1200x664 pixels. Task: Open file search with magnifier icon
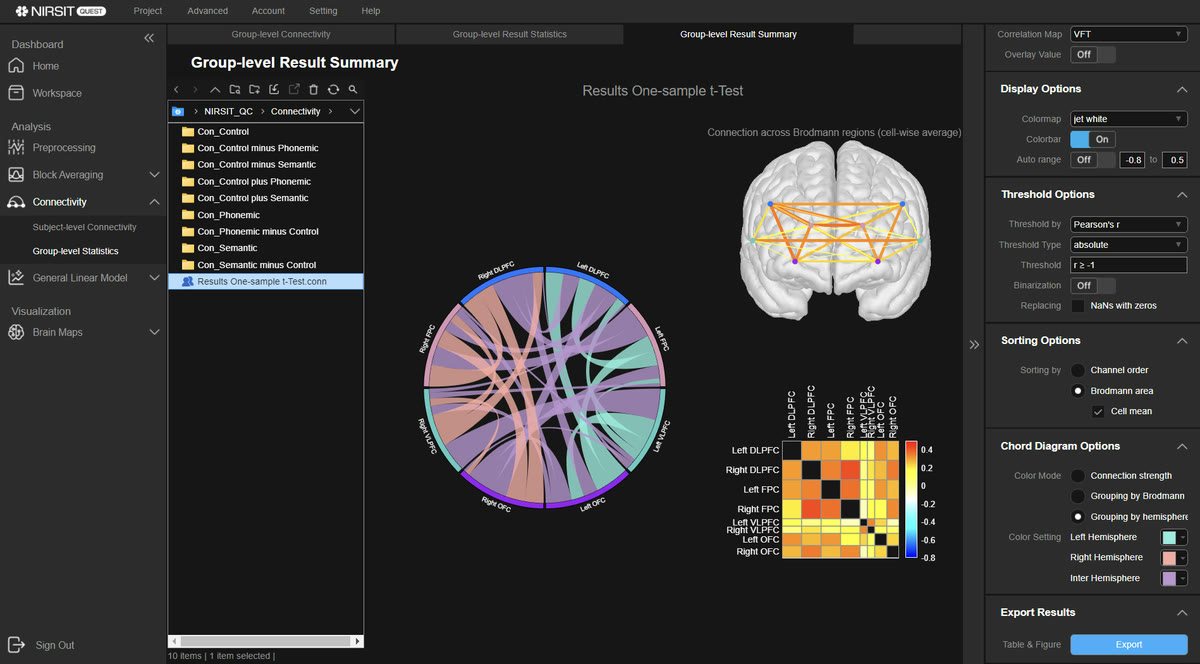[353, 89]
